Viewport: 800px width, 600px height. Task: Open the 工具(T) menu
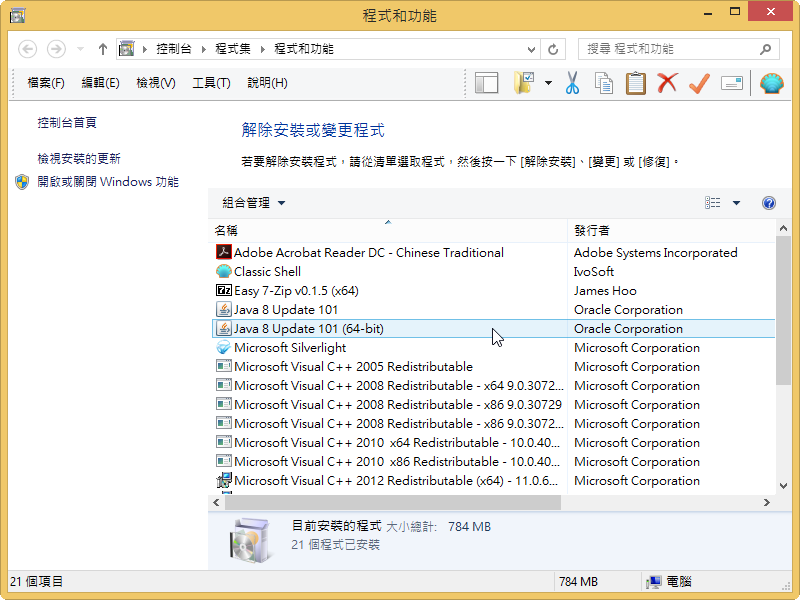click(211, 83)
